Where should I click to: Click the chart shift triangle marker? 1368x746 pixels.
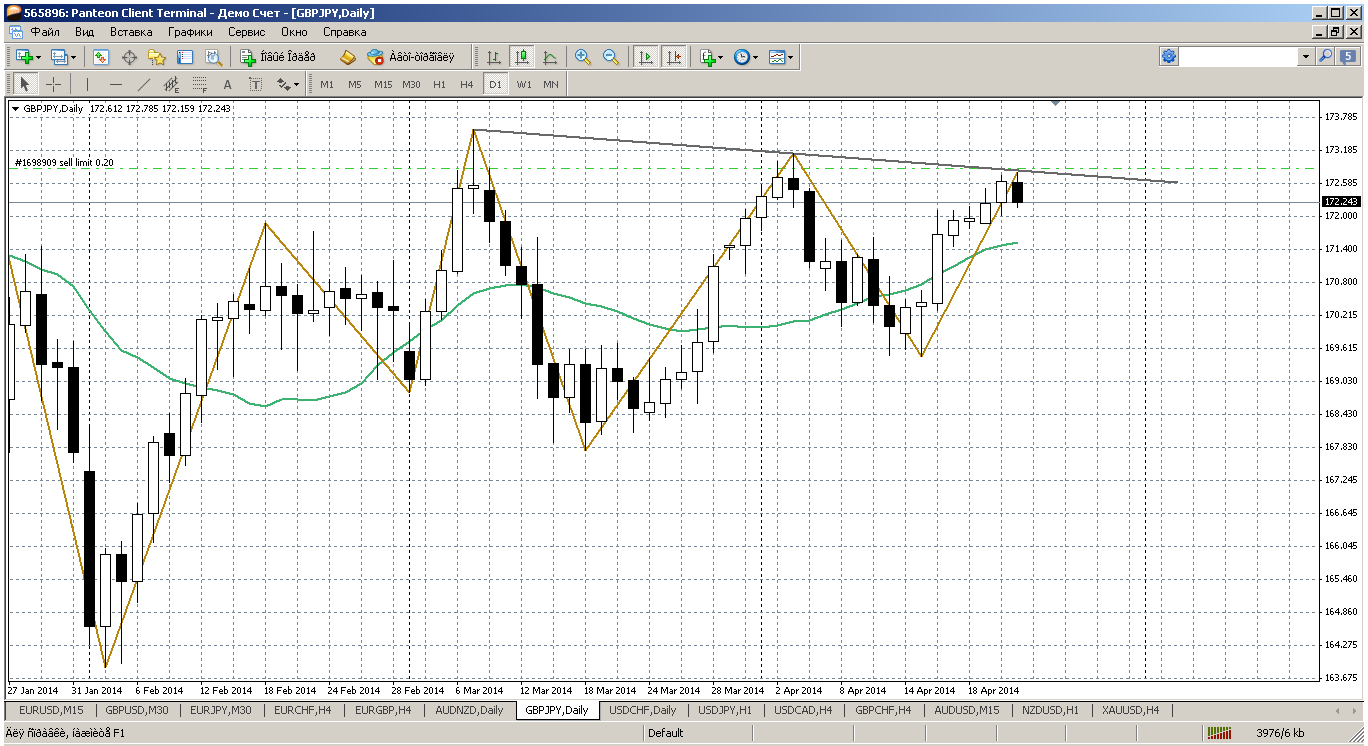1056,103
